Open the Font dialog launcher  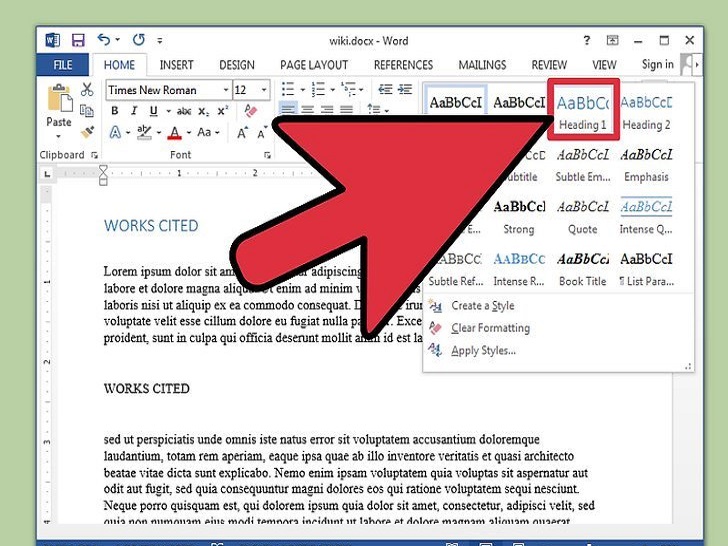[x=267, y=155]
